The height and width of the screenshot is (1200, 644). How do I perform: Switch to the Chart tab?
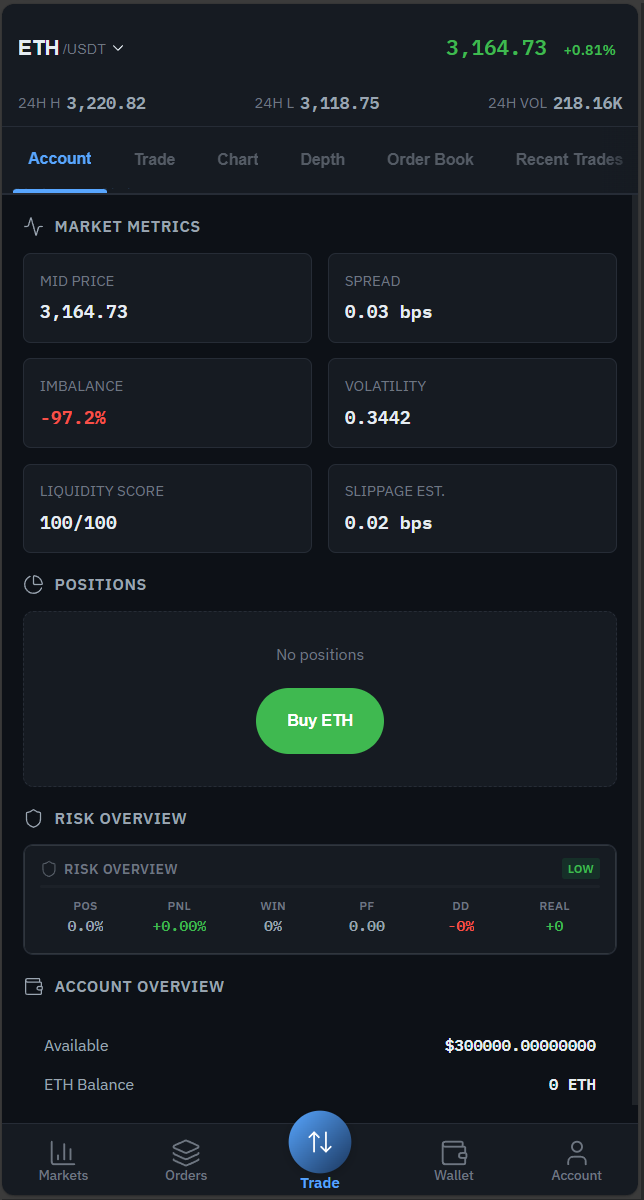point(237,159)
